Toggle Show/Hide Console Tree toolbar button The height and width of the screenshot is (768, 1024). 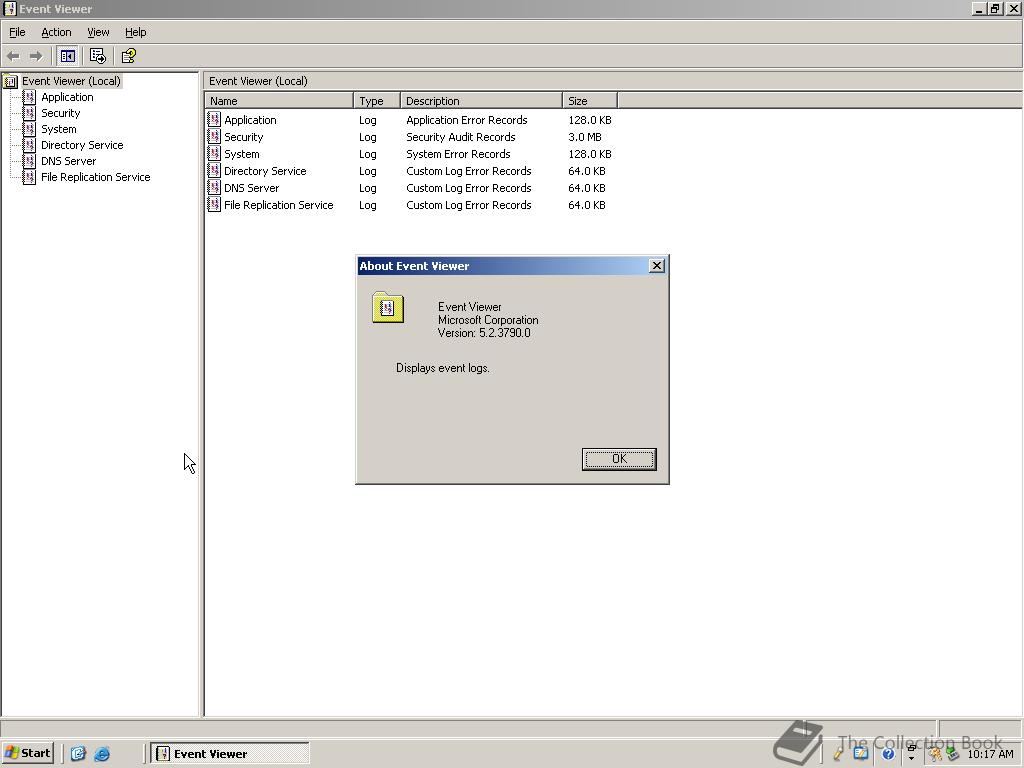click(x=67, y=56)
